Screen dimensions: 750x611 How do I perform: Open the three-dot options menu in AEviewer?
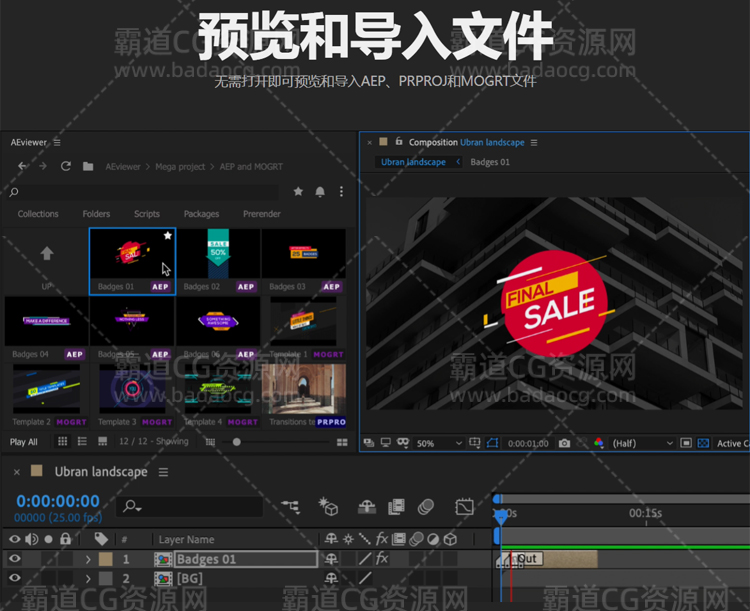pyautogui.click(x=341, y=192)
